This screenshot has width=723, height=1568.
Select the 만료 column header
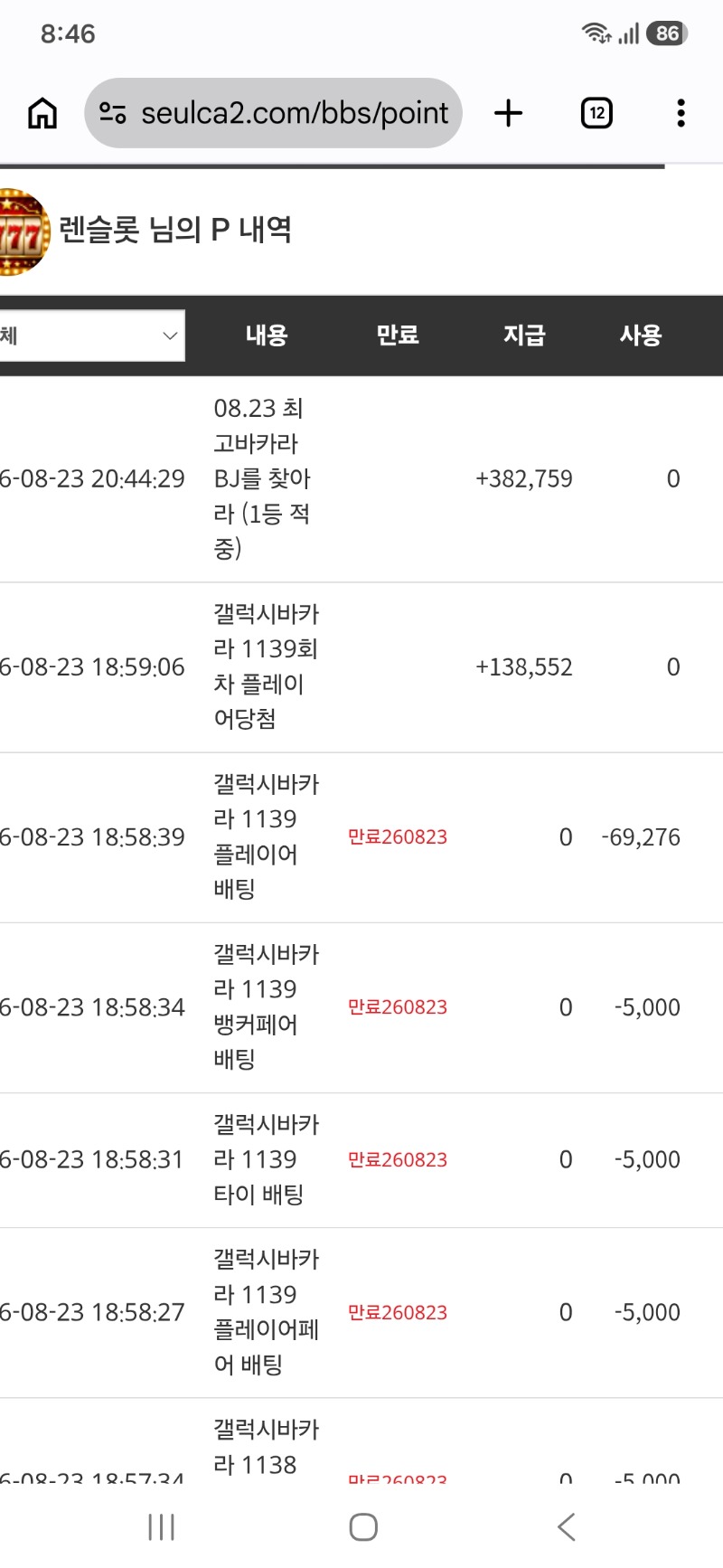click(x=398, y=335)
